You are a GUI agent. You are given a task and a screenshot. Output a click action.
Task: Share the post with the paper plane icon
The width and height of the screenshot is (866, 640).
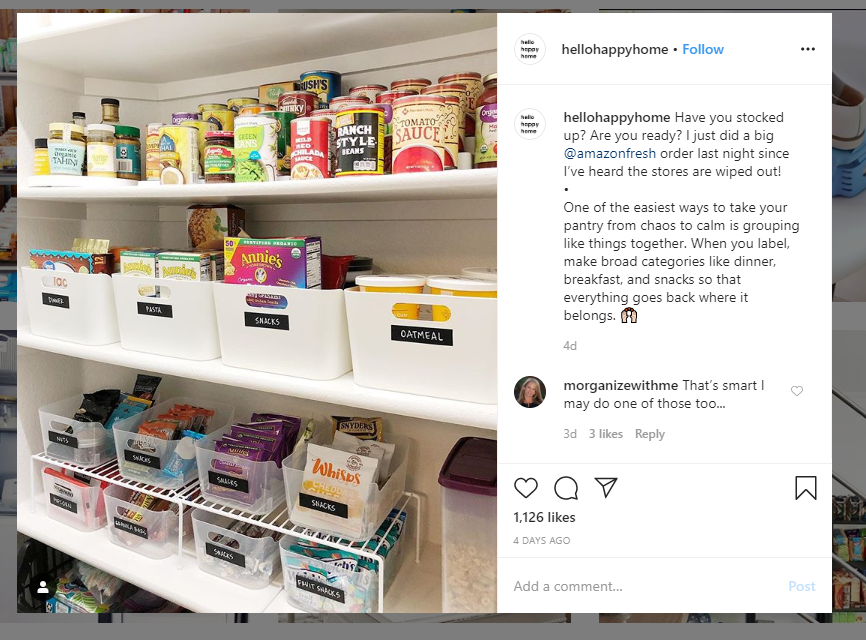click(606, 488)
